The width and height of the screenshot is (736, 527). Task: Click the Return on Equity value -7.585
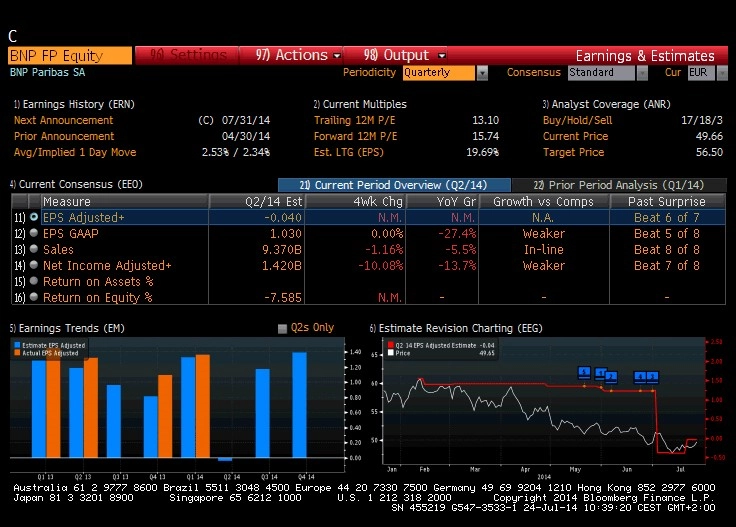[x=283, y=298]
